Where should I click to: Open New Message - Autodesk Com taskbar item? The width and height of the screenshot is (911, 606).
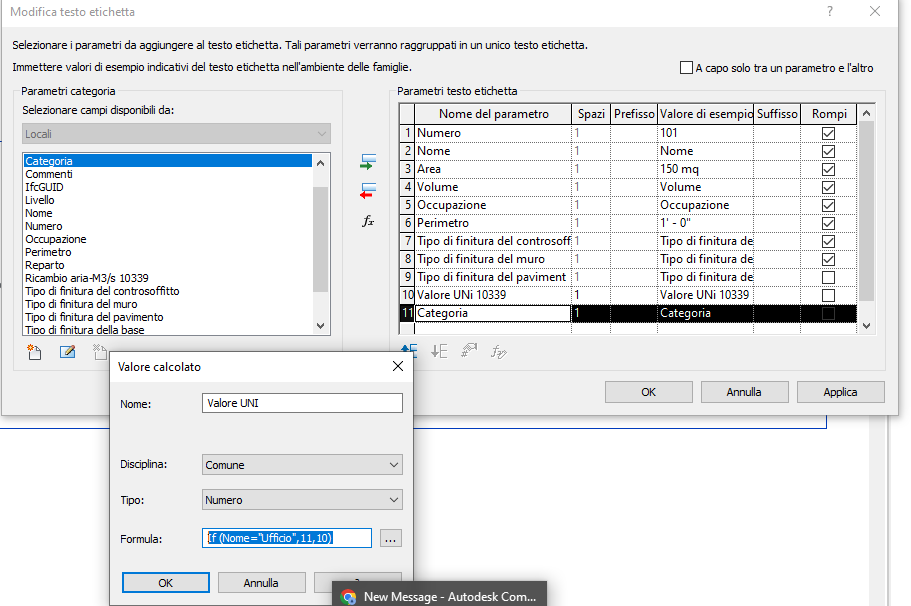[x=440, y=596]
